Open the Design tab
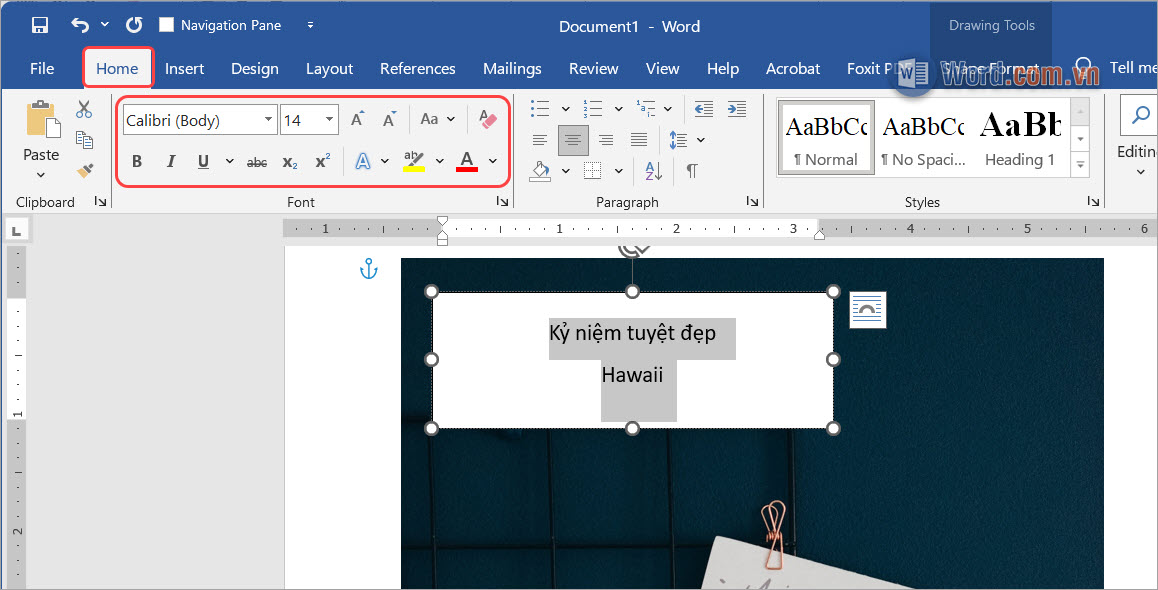Image resolution: width=1158 pixels, height=590 pixels. 255,69
